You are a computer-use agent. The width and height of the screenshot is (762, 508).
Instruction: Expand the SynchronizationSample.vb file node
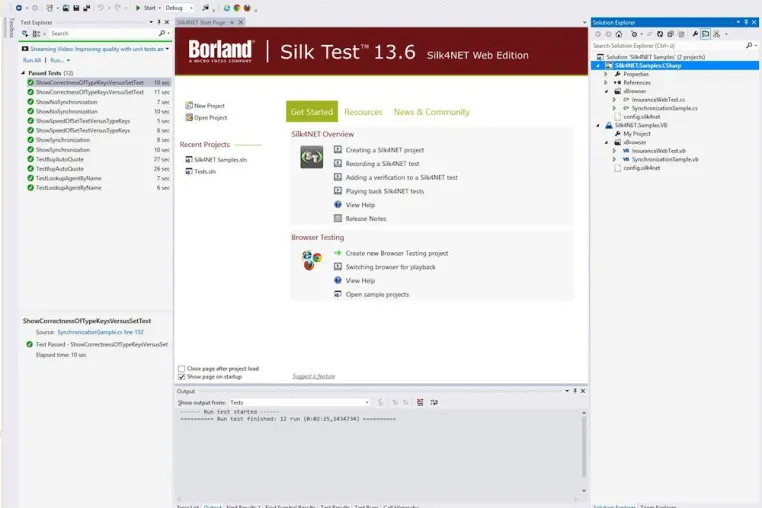[x=614, y=159]
